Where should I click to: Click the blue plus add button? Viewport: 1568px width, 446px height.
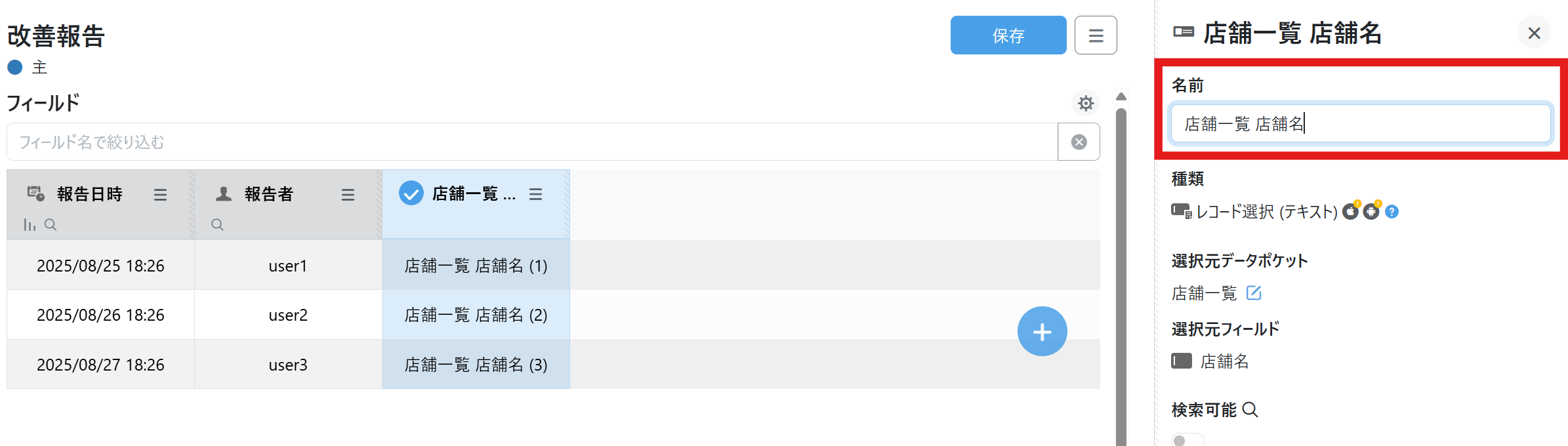(1042, 331)
